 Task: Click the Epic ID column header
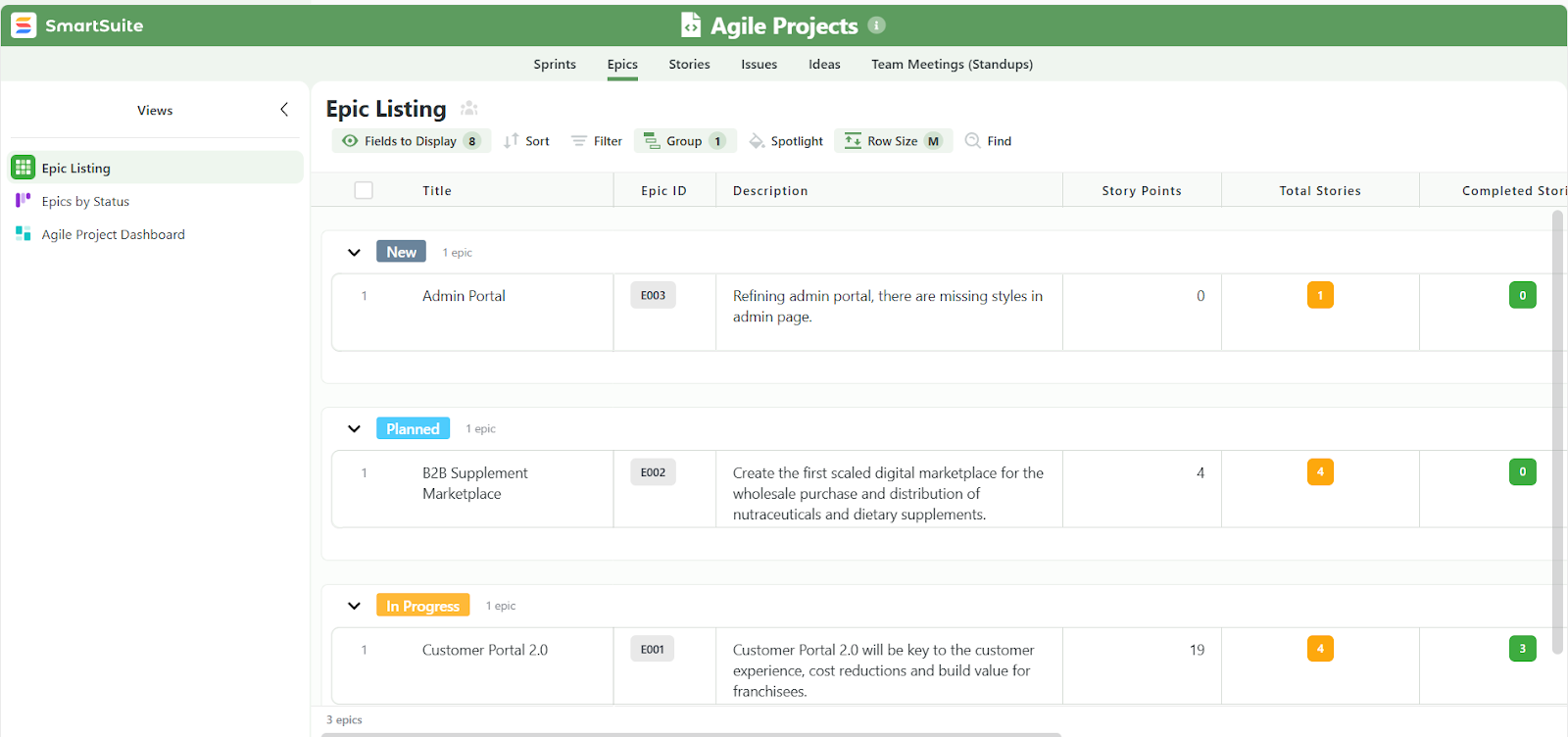663,190
